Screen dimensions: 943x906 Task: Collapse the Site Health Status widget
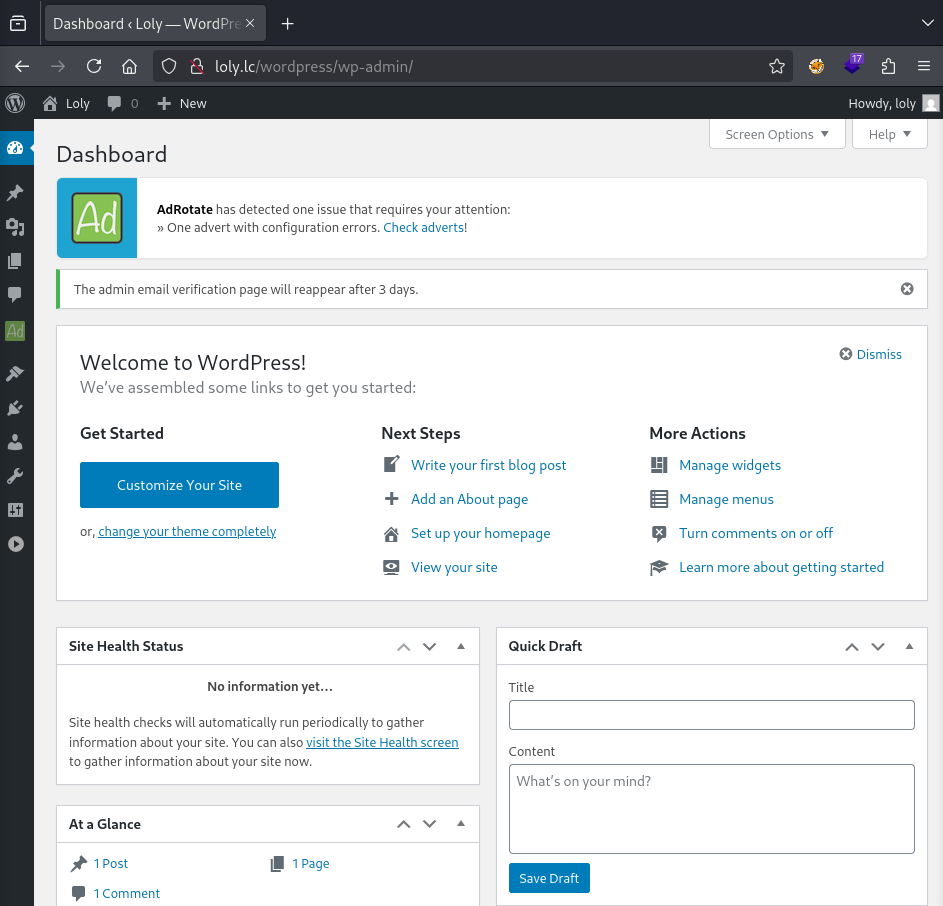(x=461, y=646)
